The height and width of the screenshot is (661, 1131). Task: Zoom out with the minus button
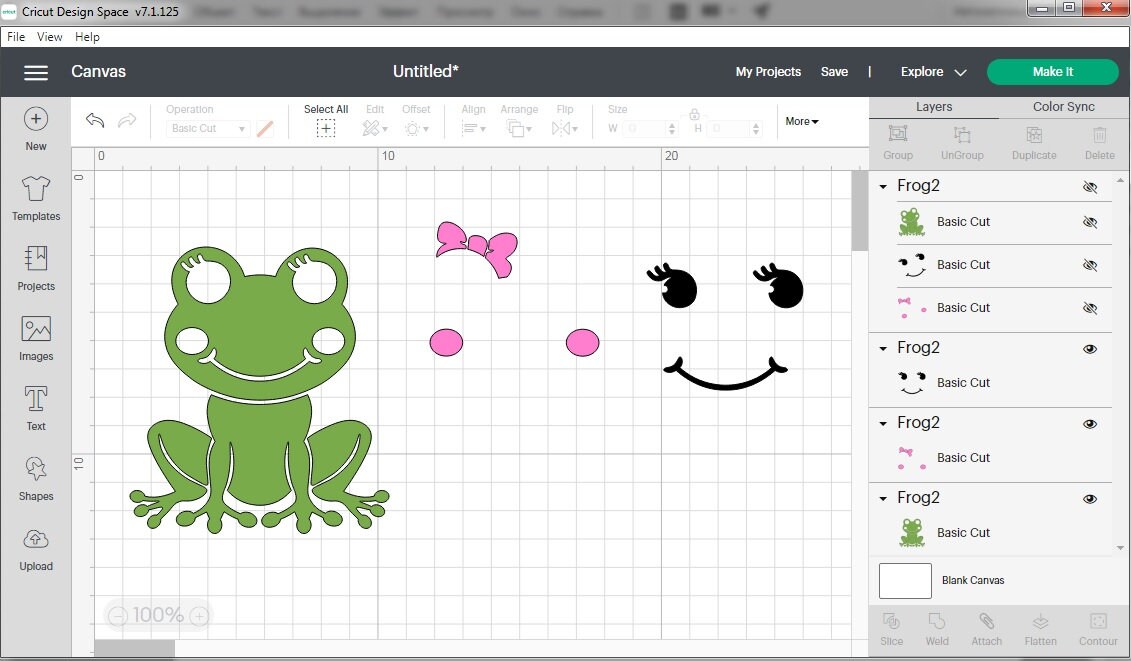118,616
